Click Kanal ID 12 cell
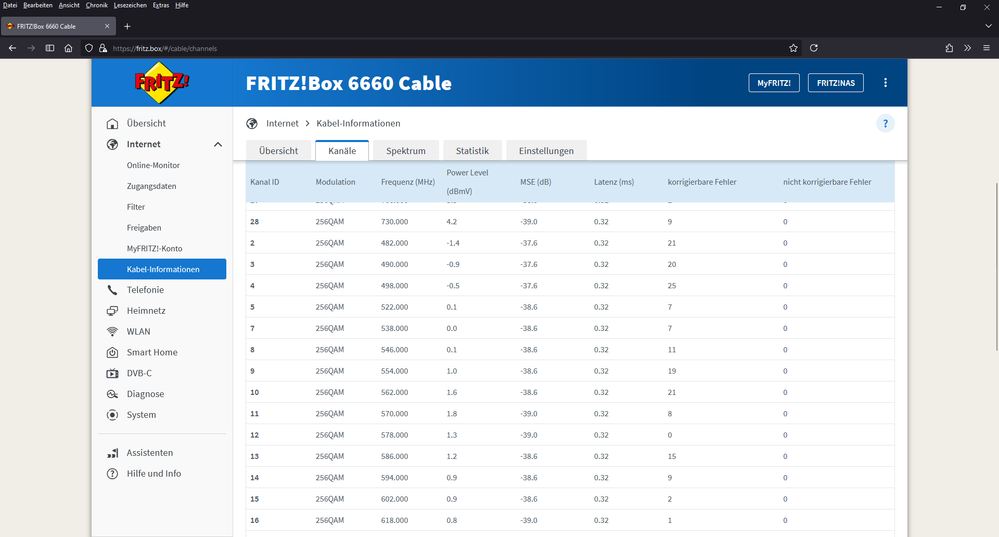This screenshot has width=999, height=537. (255, 435)
